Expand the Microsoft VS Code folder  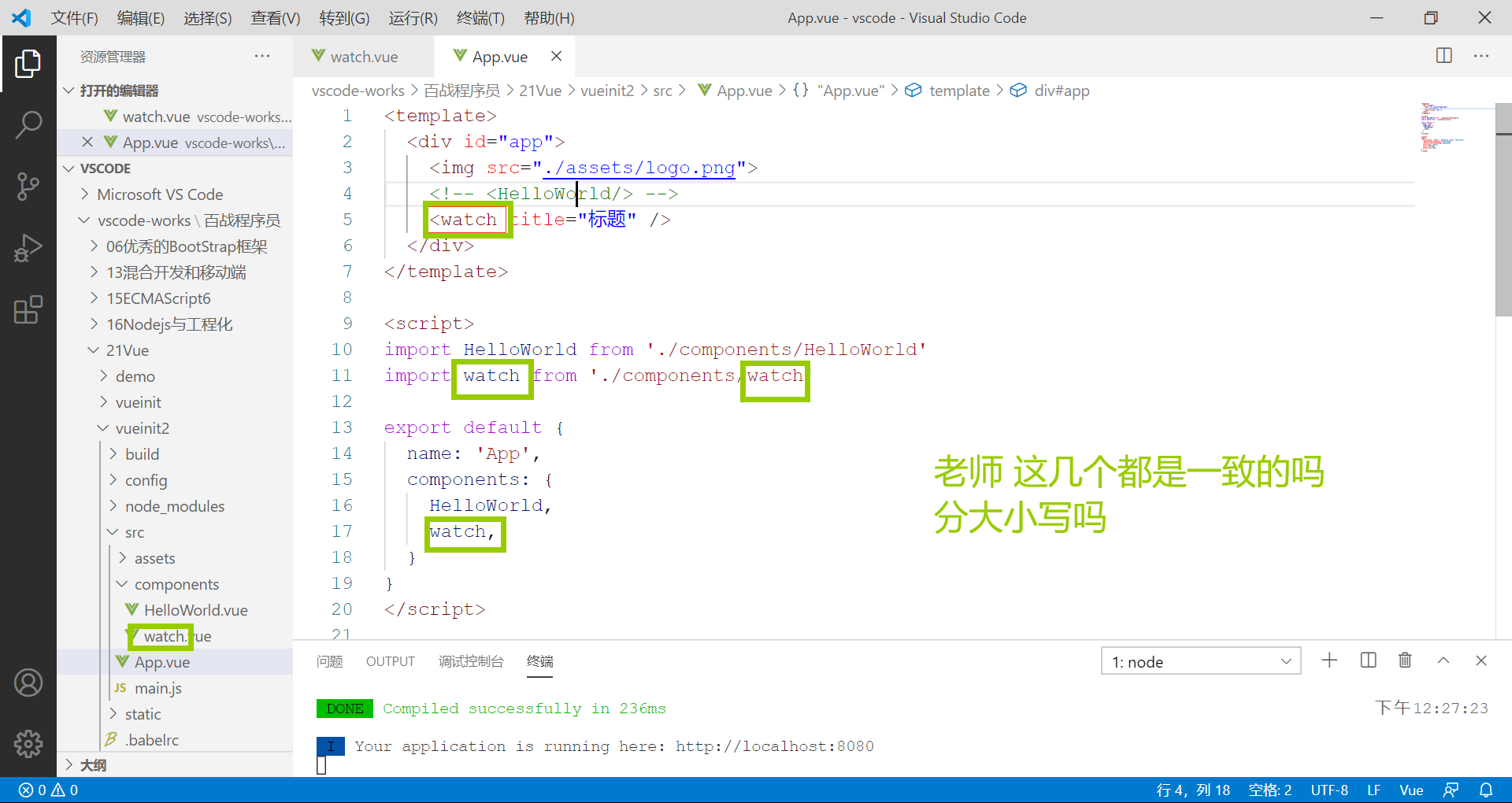(160, 194)
